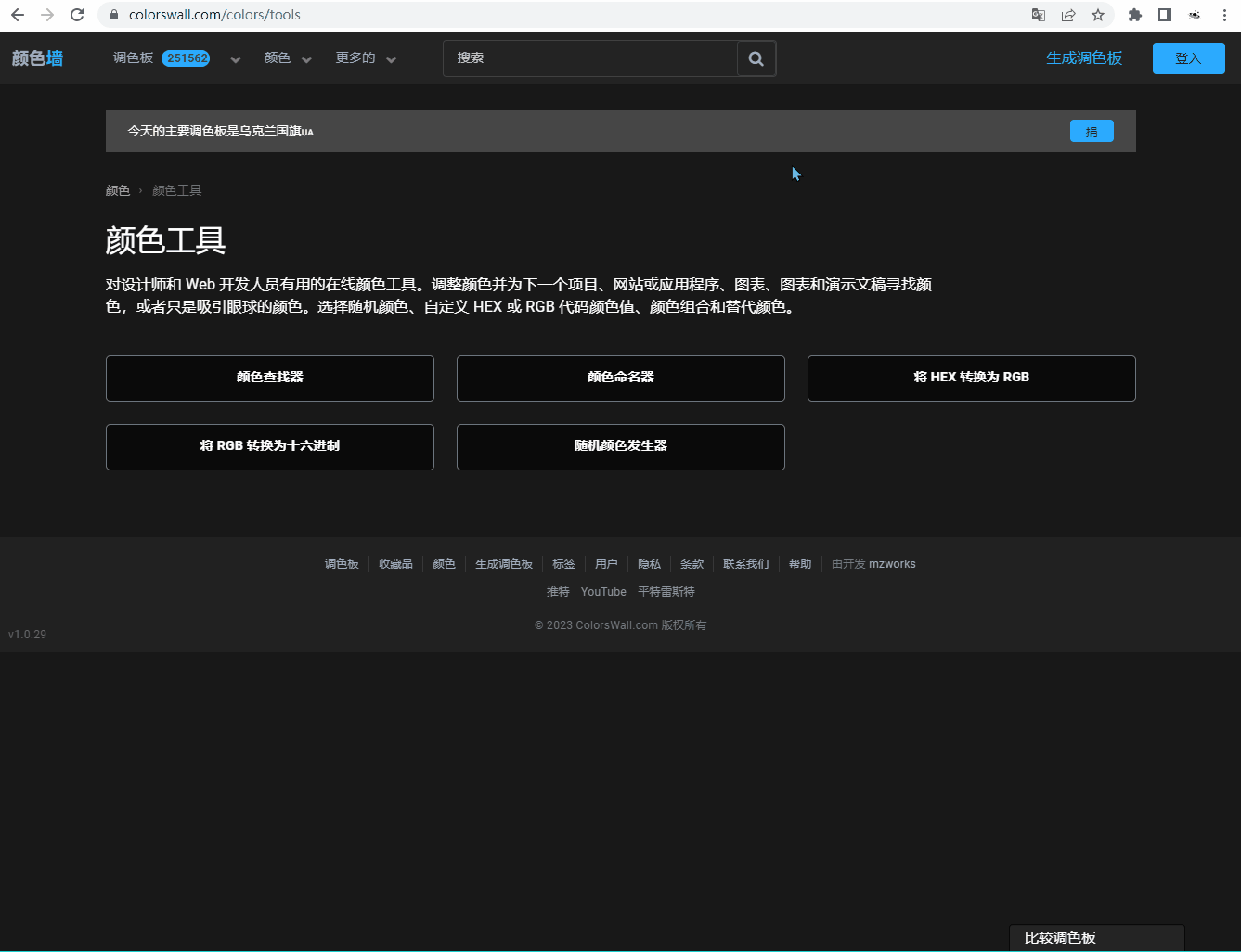Expand the 颜色 navigation dropdown
1241x952 pixels.
coord(288,58)
